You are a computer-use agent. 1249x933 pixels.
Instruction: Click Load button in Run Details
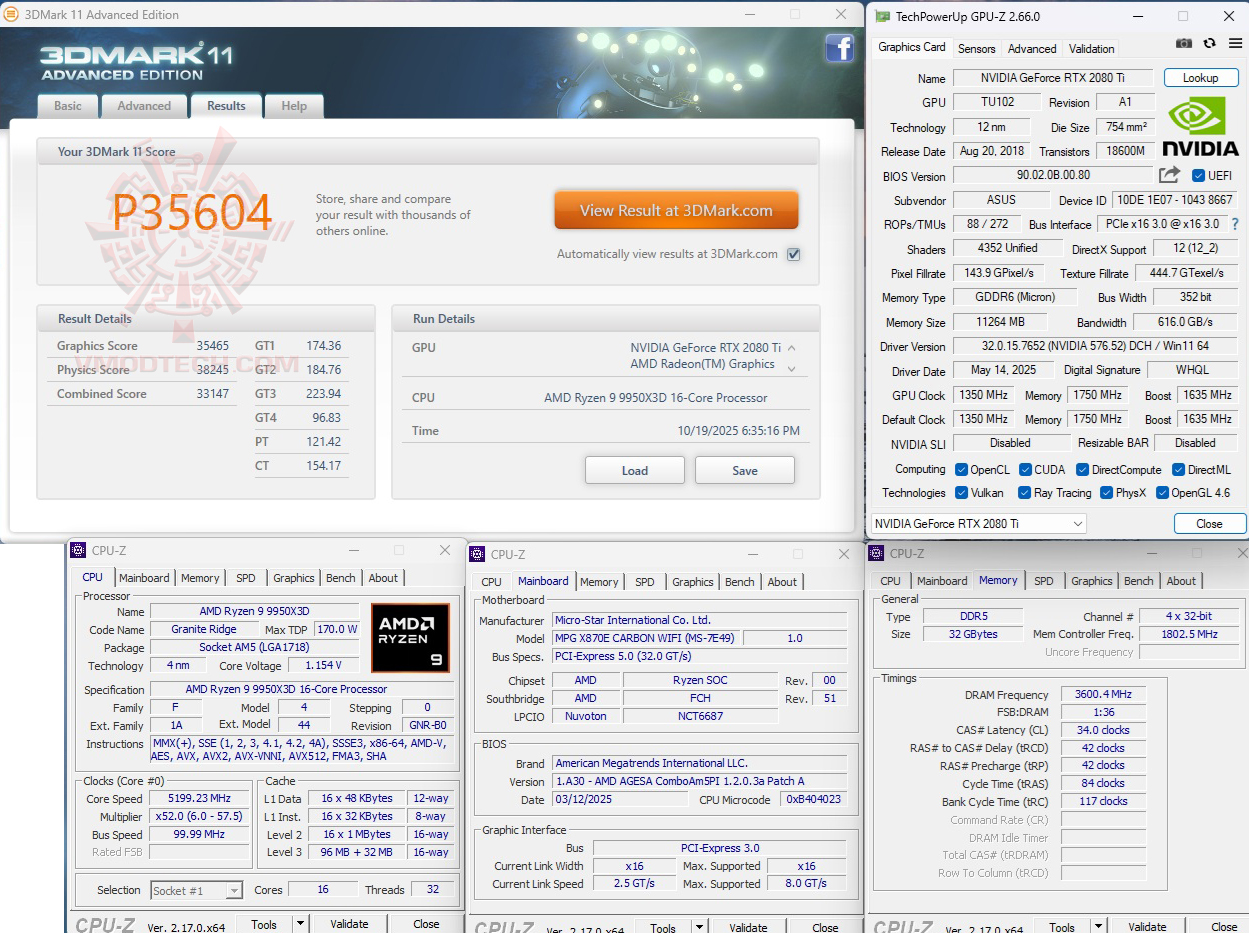click(x=635, y=470)
